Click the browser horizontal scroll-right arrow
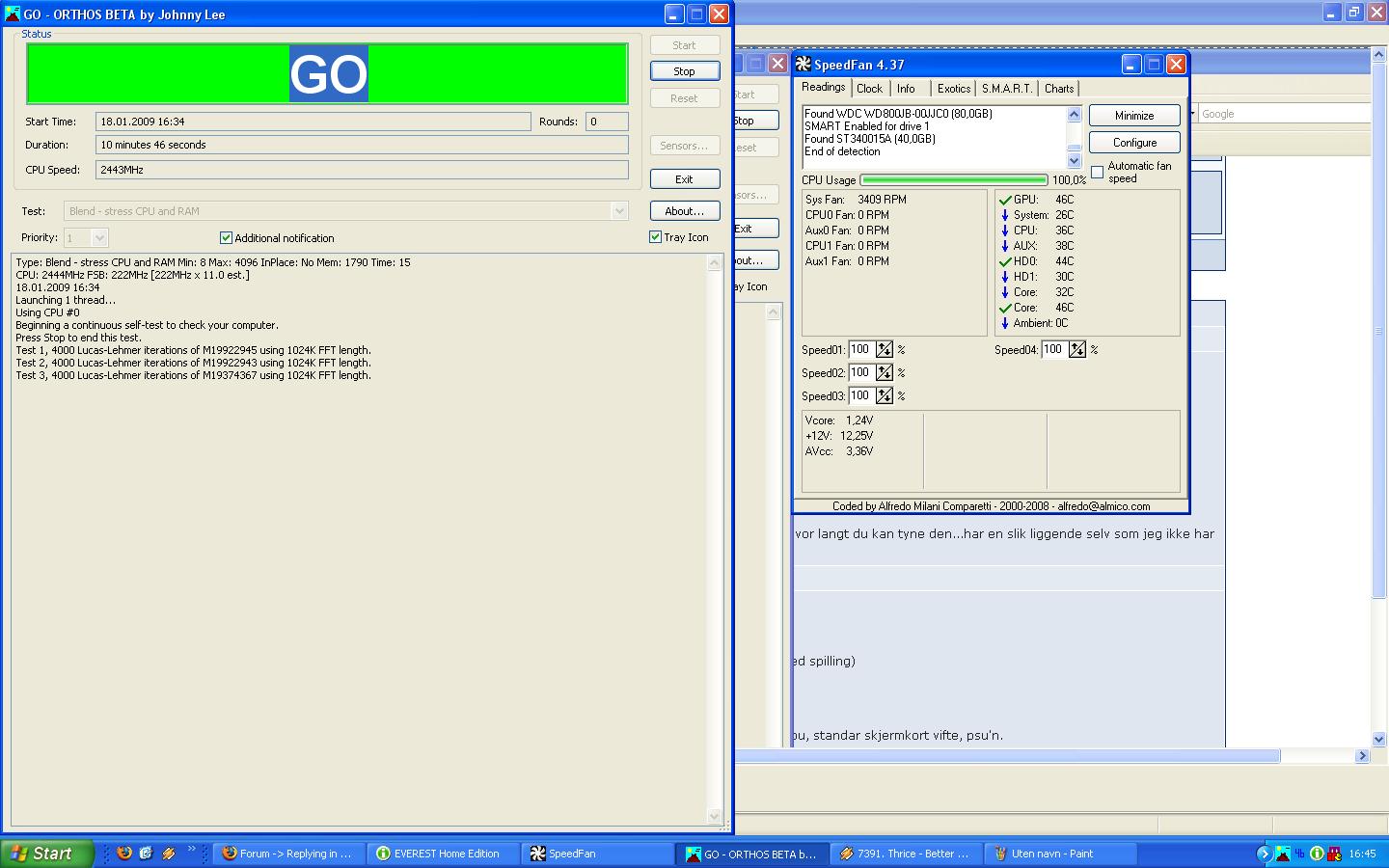1389x868 pixels. pos(1362,756)
